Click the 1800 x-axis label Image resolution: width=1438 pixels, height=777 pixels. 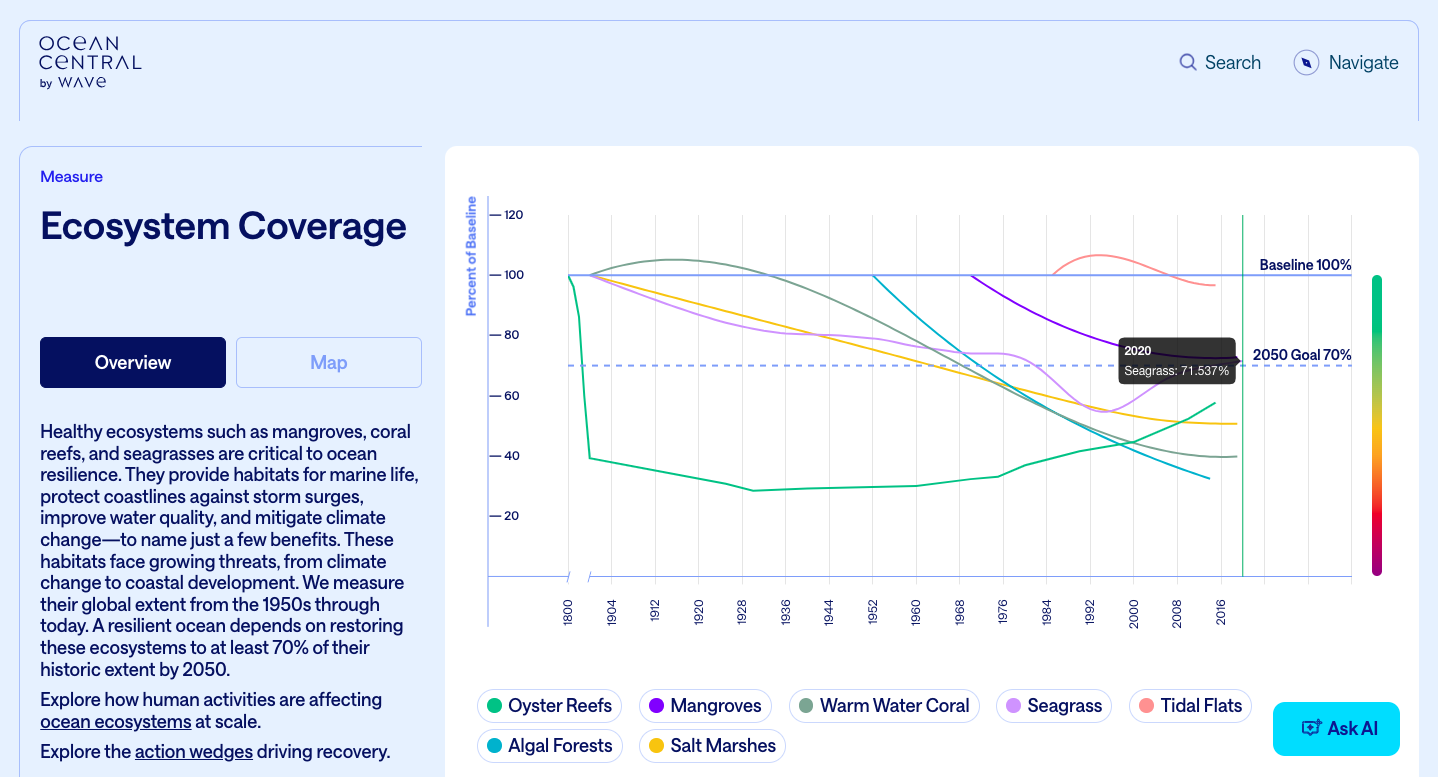click(569, 612)
